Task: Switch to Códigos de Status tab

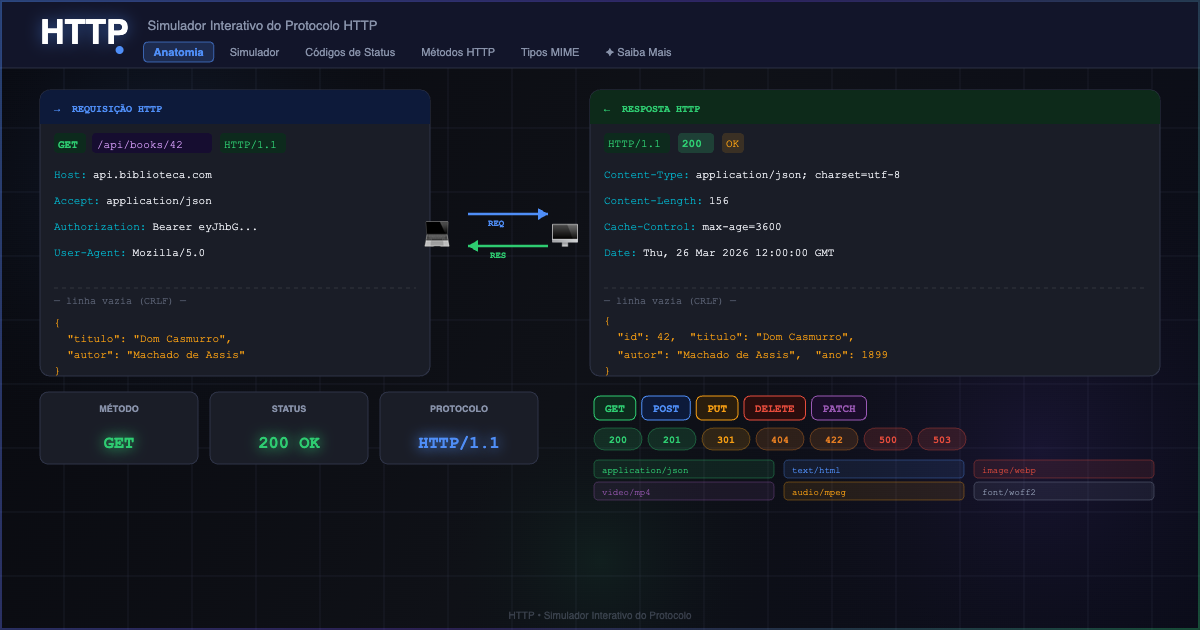Action: click(x=350, y=52)
